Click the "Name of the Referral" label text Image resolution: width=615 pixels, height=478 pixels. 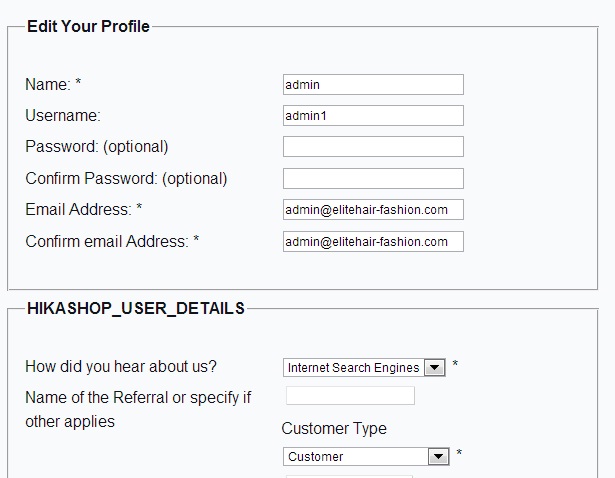[138, 398]
